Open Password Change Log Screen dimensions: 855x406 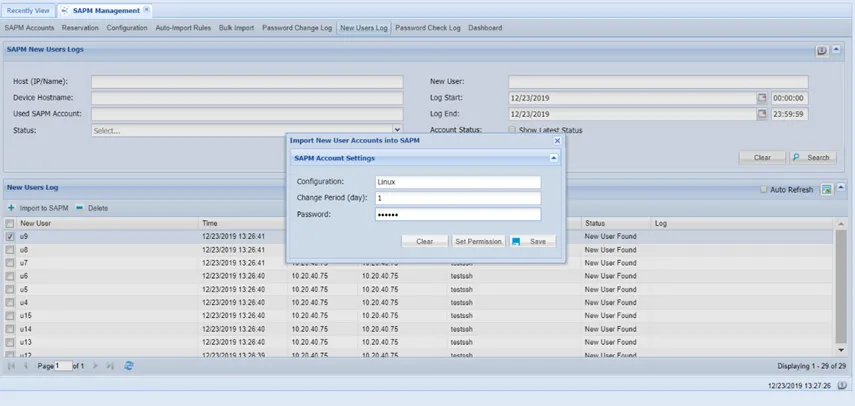point(297,28)
